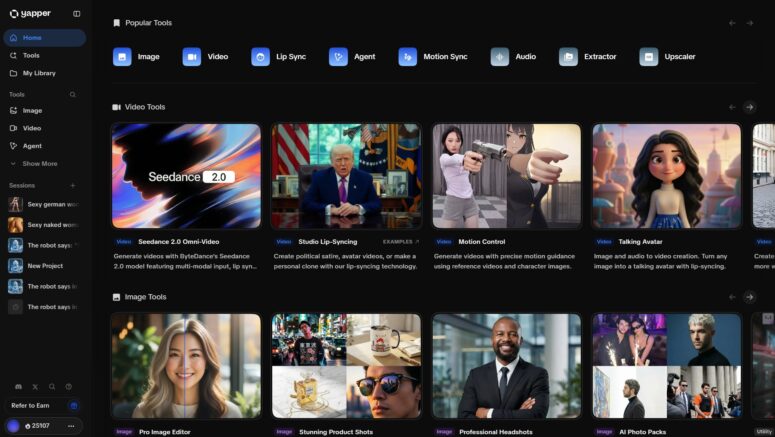Search tools using the sidebar magnifier icon
The width and height of the screenshot is (775, 437).
pyautogui.click(x=73, y=94)
